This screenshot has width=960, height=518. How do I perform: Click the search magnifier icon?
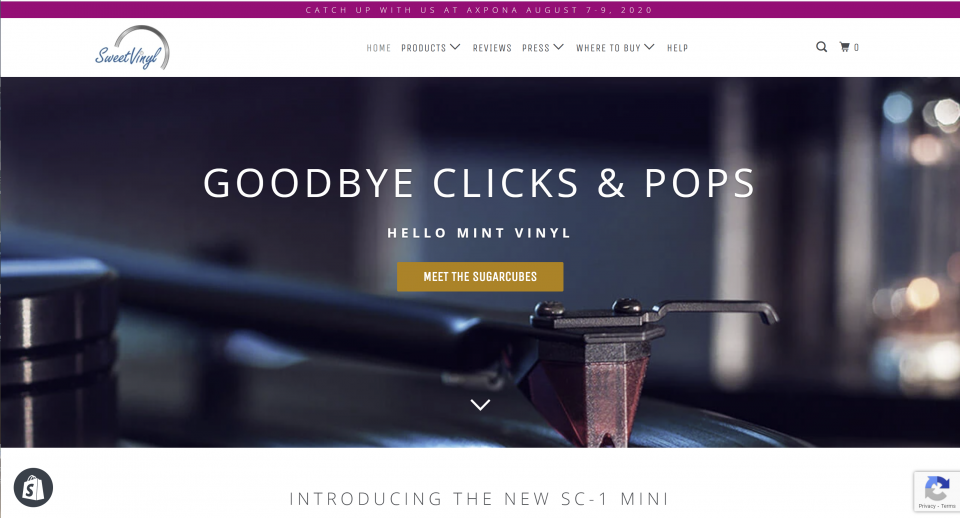click(x=822, y=47)
